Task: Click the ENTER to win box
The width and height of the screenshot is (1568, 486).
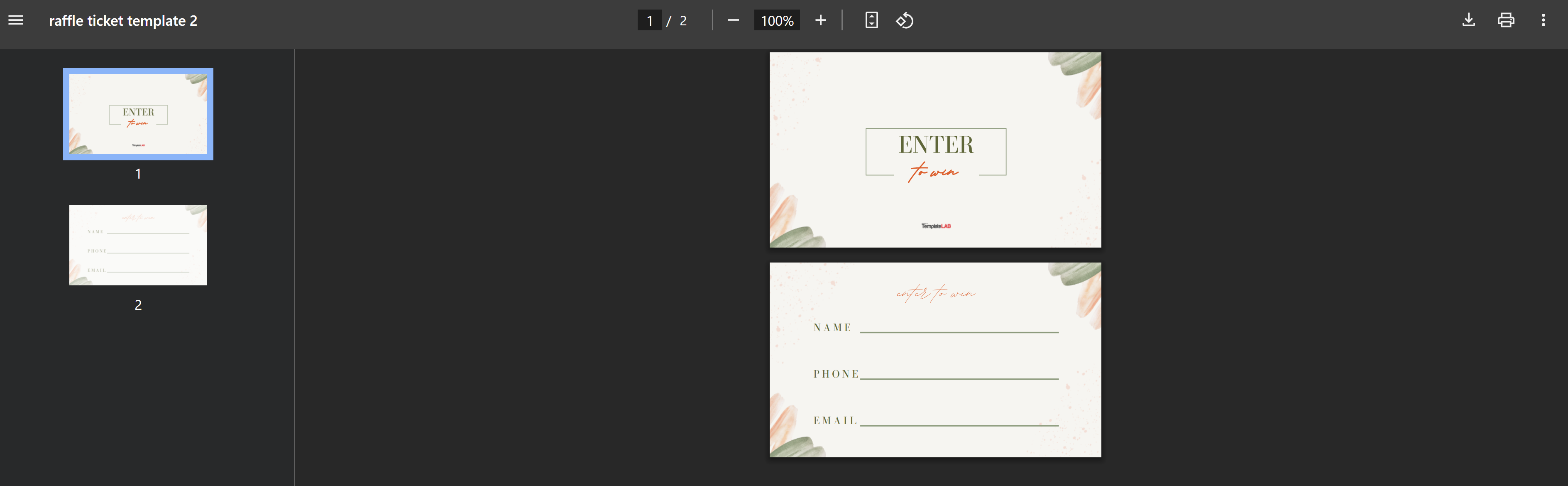Action: coord(936,152)
